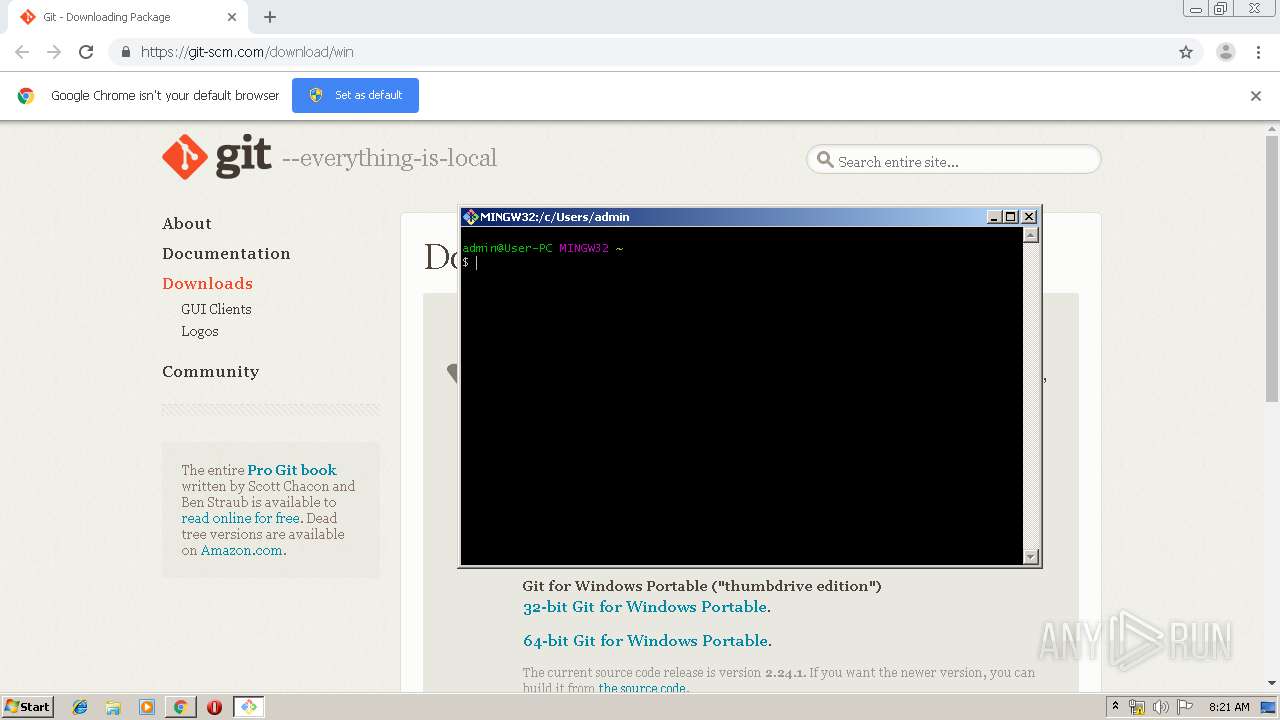The height and width of the screenshot is (720, 1280).
Task: Show hidden system tray icons
Action: pyautogui.click(x=1115, y=707)
